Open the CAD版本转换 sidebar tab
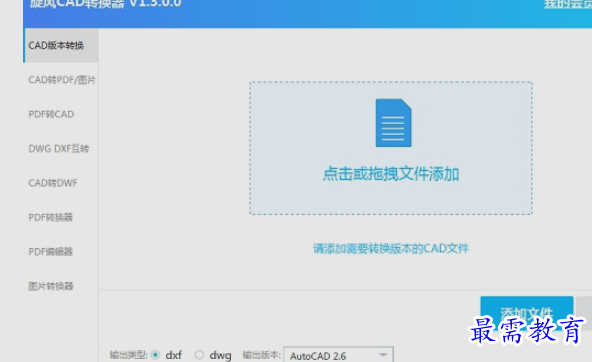The height and width of the screenshot is (362, 592). point(61,46)
